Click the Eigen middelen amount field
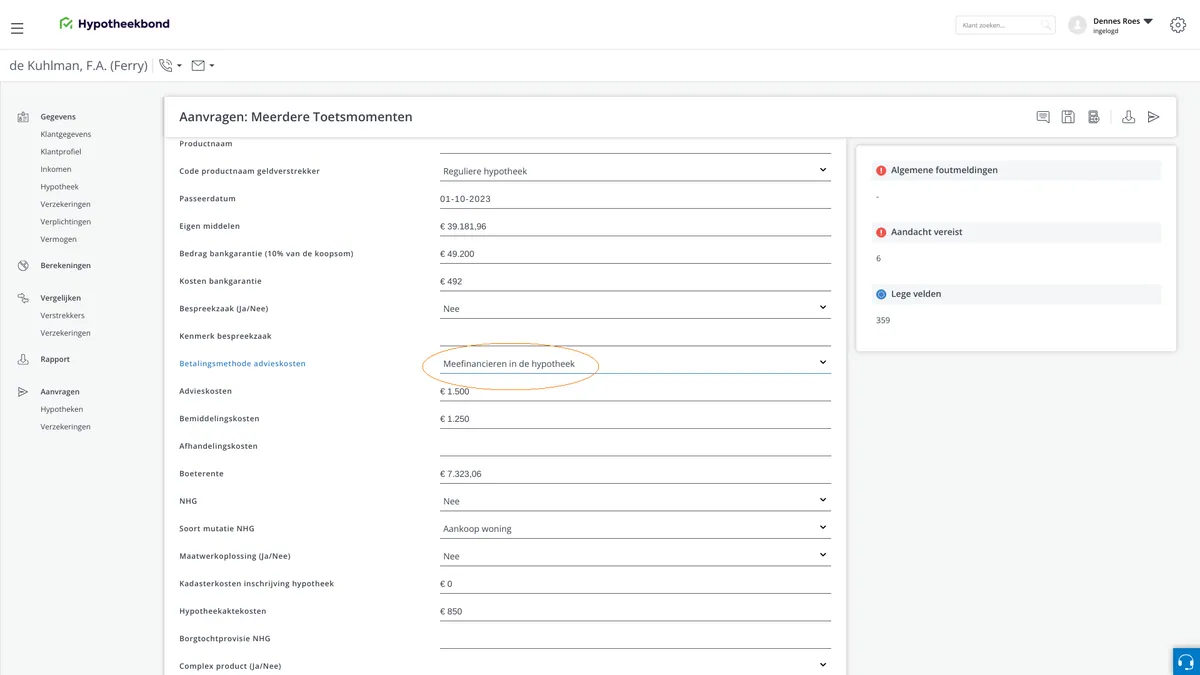Image resolution: width=1200 pixels, height=675 pixels. coord(635,226)
